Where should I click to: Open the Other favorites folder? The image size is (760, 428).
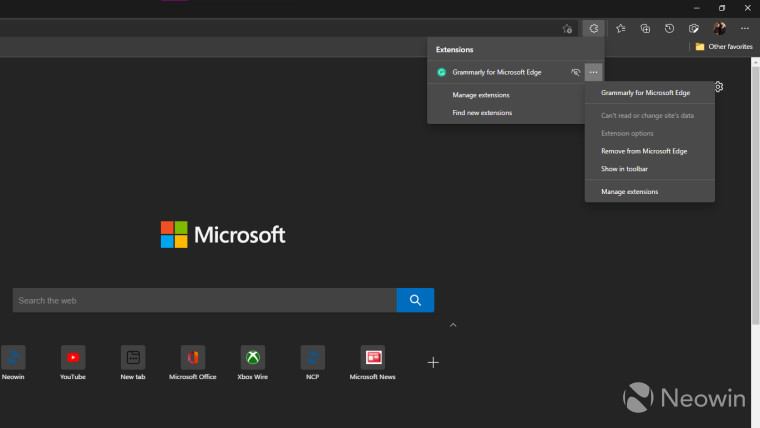724,47
